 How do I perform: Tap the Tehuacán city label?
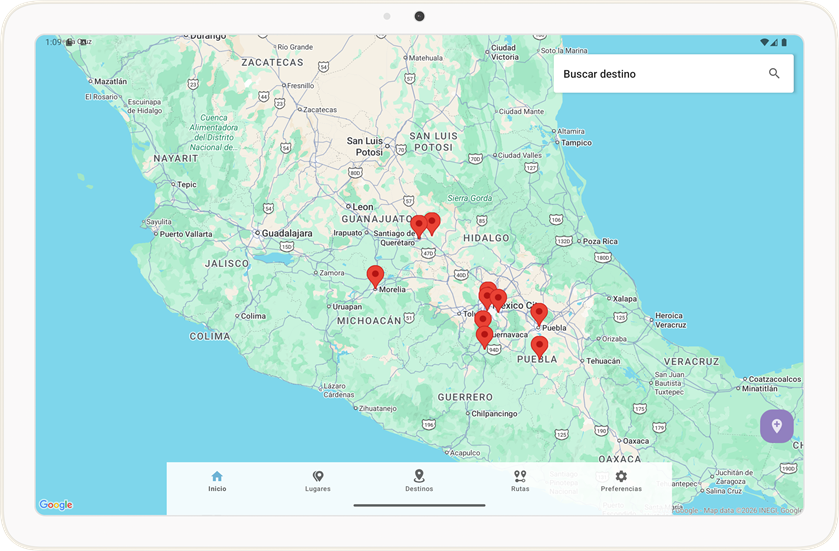pos(603,361)
